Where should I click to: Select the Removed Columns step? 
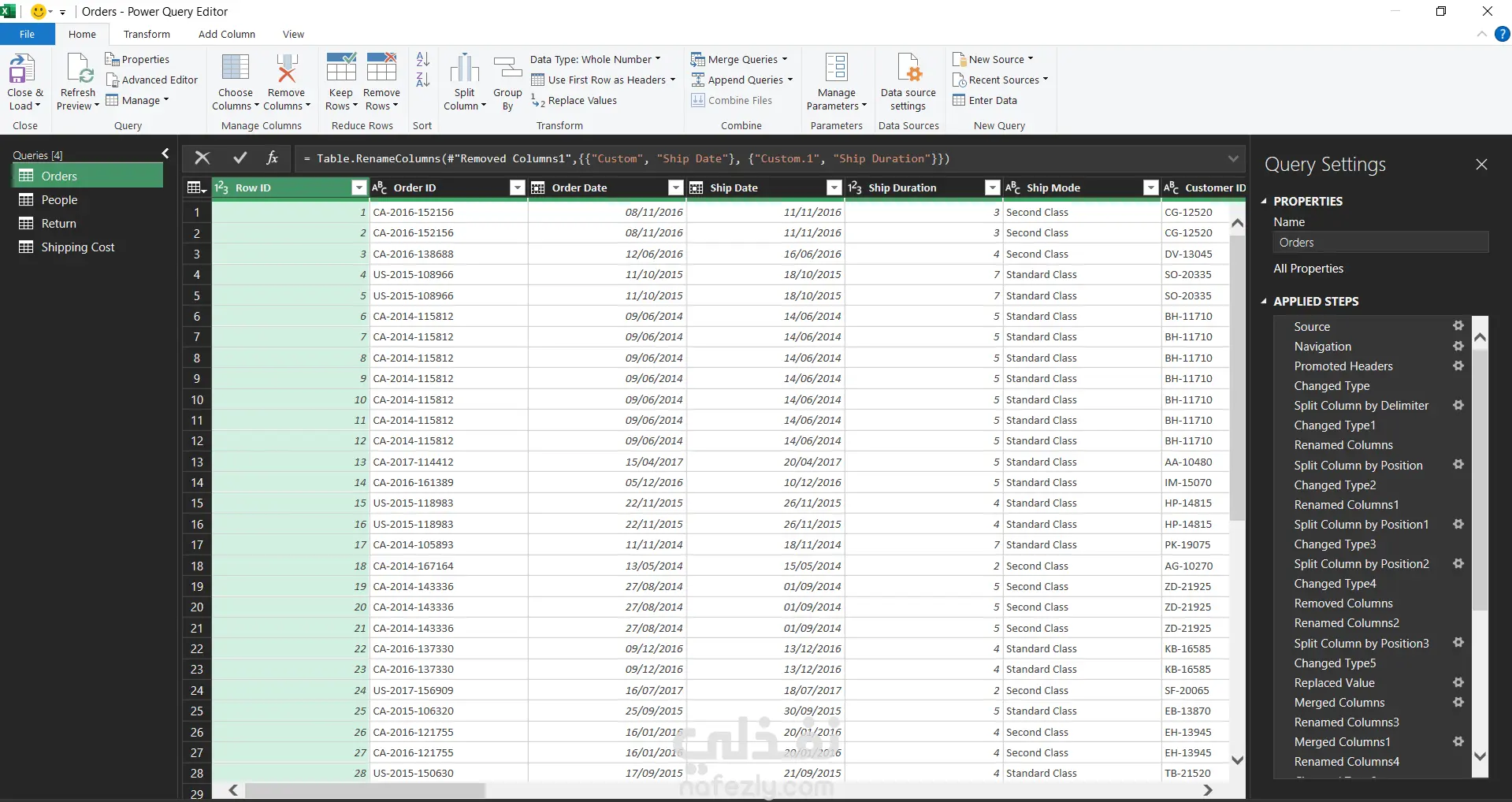click(x=1343, y=603)
